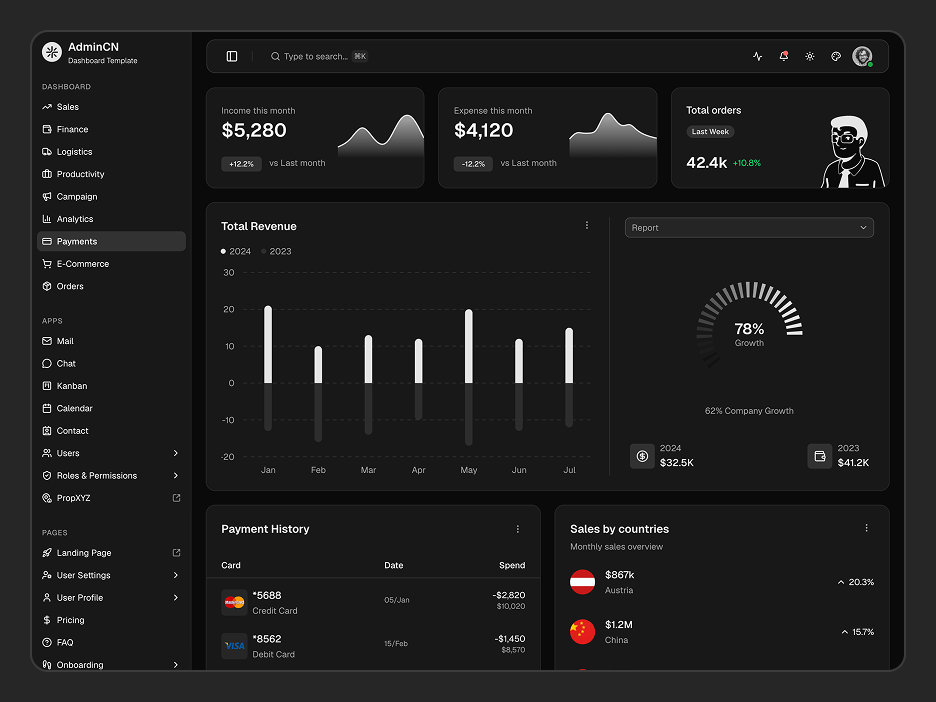Viewport: 936px width, 702px height.
Task: Toggle the sidebar panel icon
Action: [232, 56]
